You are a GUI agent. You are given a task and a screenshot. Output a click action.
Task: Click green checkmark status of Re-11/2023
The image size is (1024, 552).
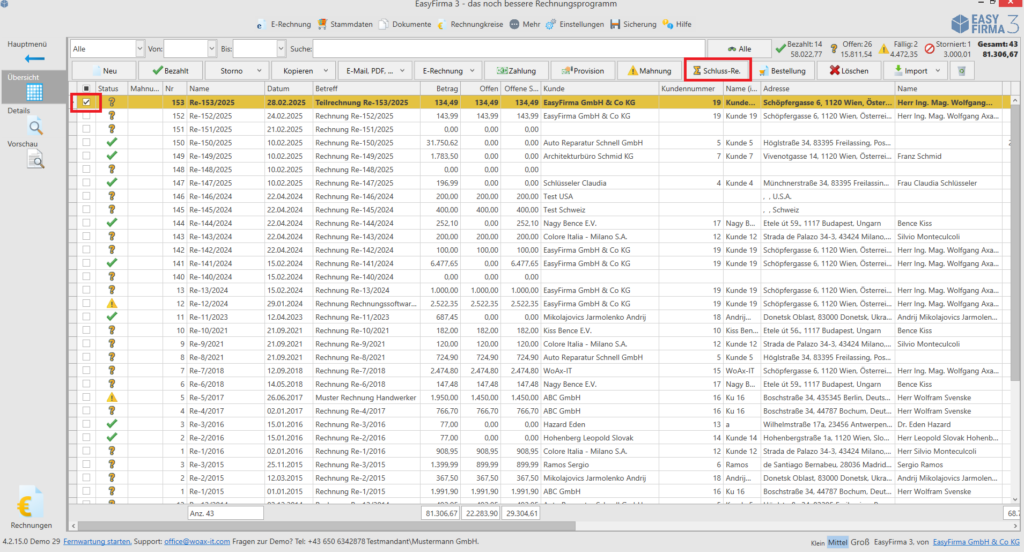coord(112,317)
